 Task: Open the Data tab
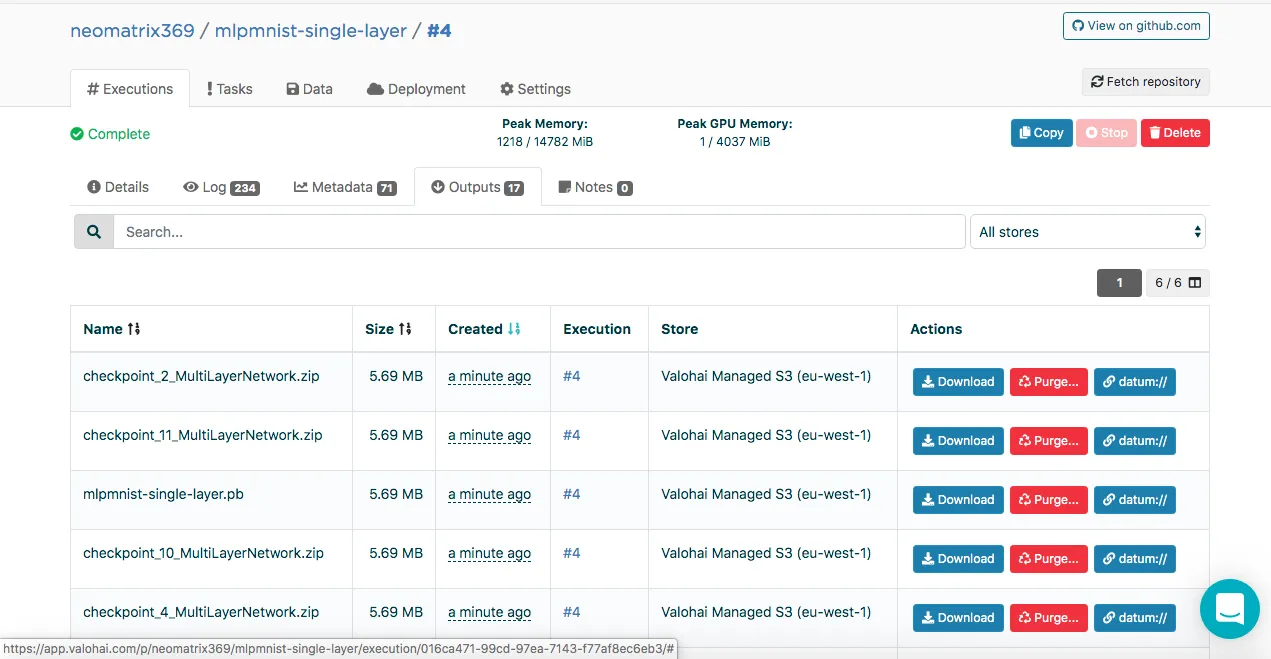pyautogui.click(x=309, y=89)
